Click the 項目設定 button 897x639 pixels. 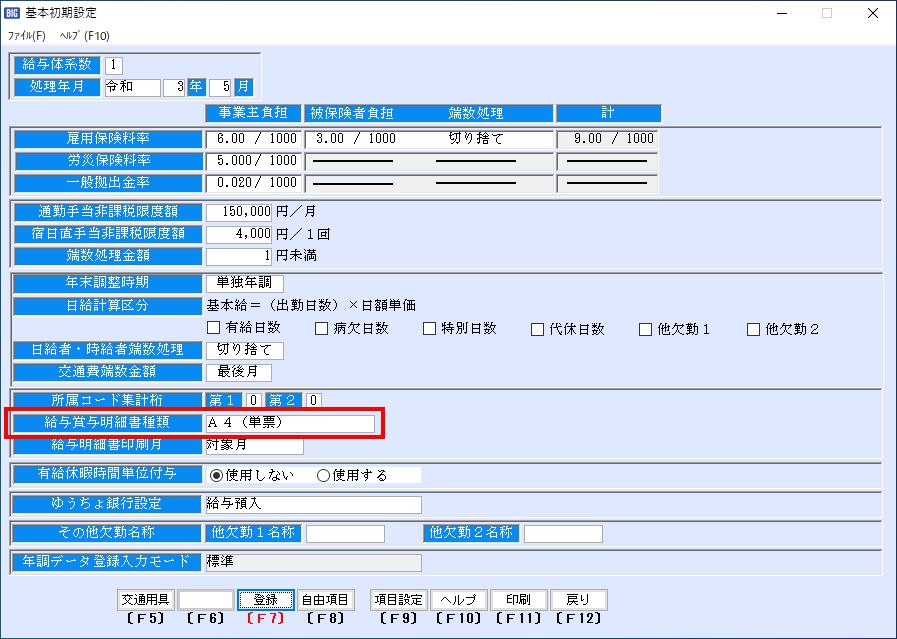click(x=399, y=600)
